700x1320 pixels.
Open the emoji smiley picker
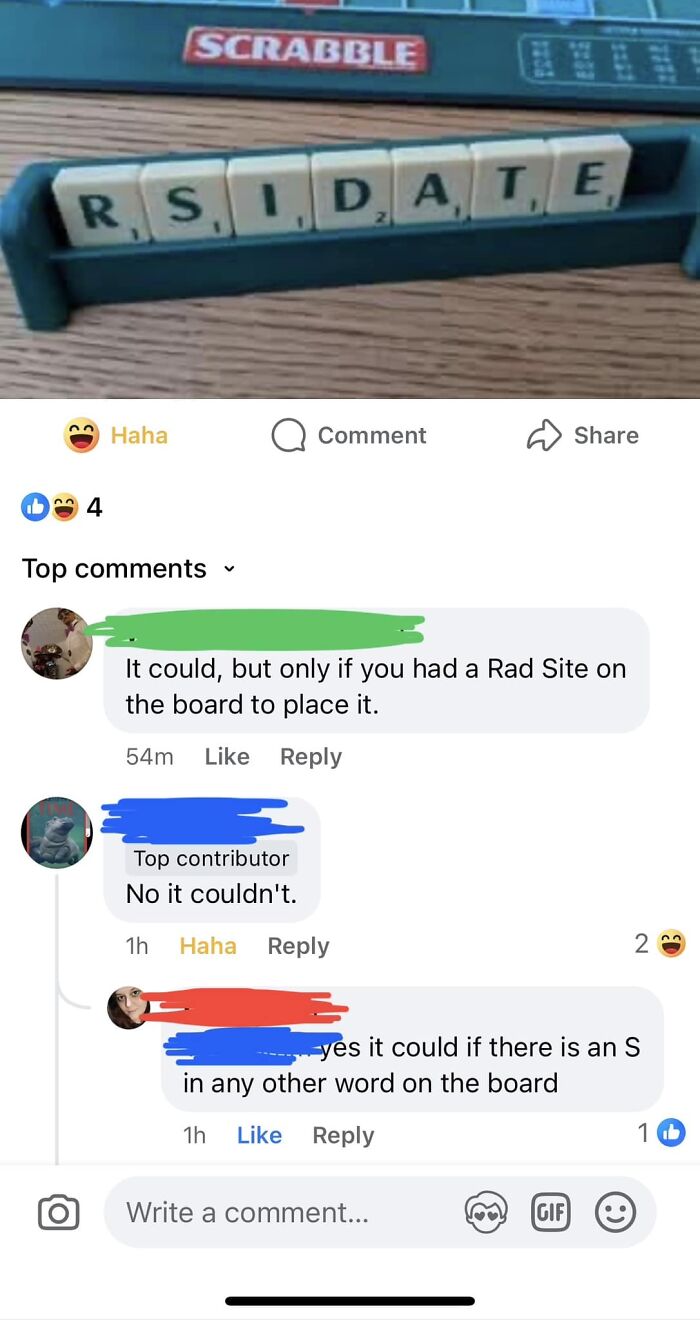[615, 1212]
